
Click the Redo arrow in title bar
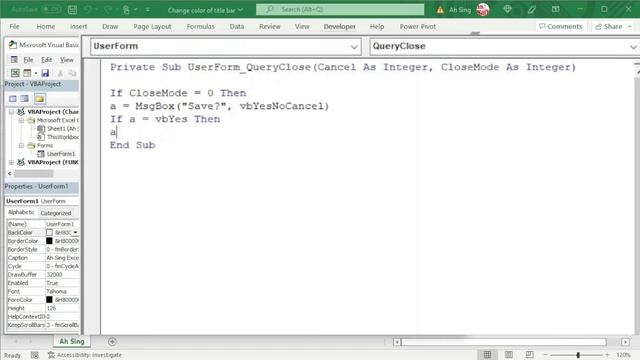pyautogui.click(x=108, y=9)
